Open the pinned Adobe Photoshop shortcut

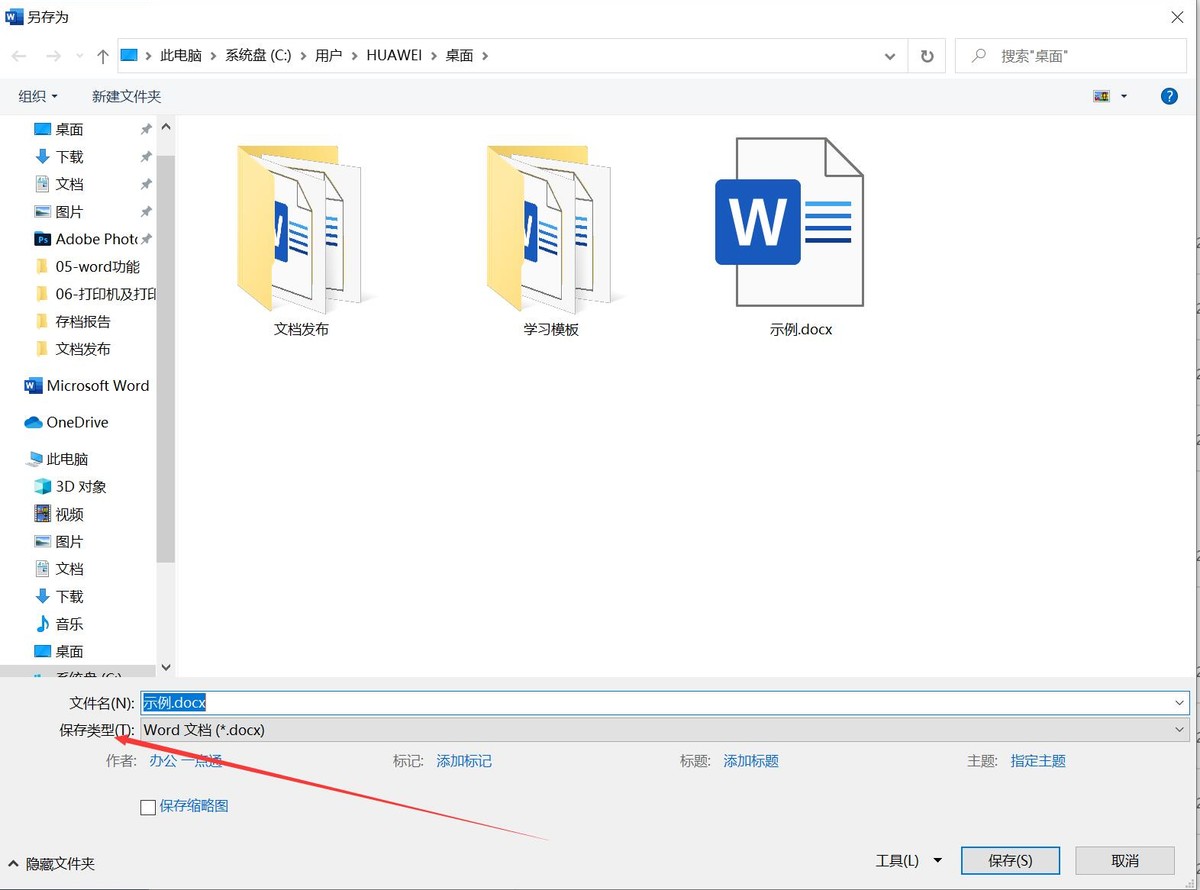(x=90, y=239)
